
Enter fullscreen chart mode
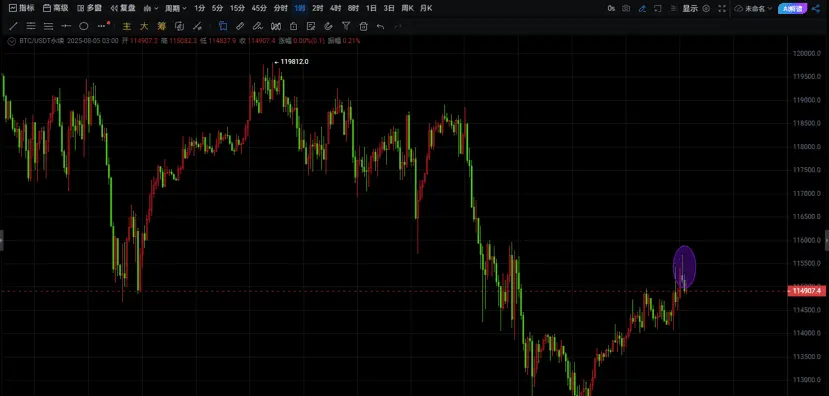tap(722, 8)
